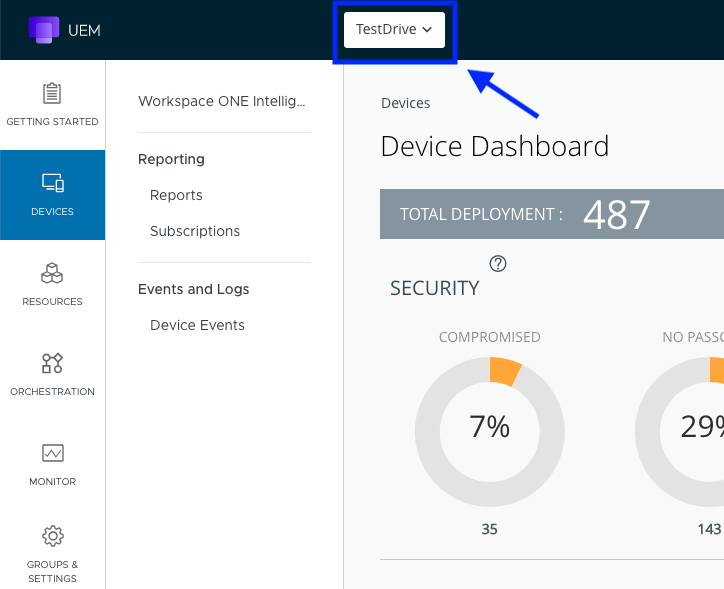The height and width of the screenshot is (589, 724).
Task: Open Device Events under Events and Logs
Action: [x=197, y=325]
